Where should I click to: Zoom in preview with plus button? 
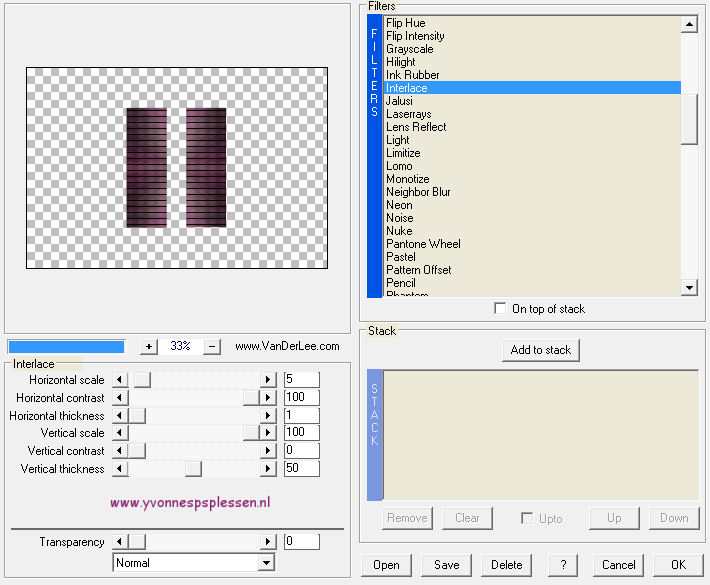tap(149, 347)
